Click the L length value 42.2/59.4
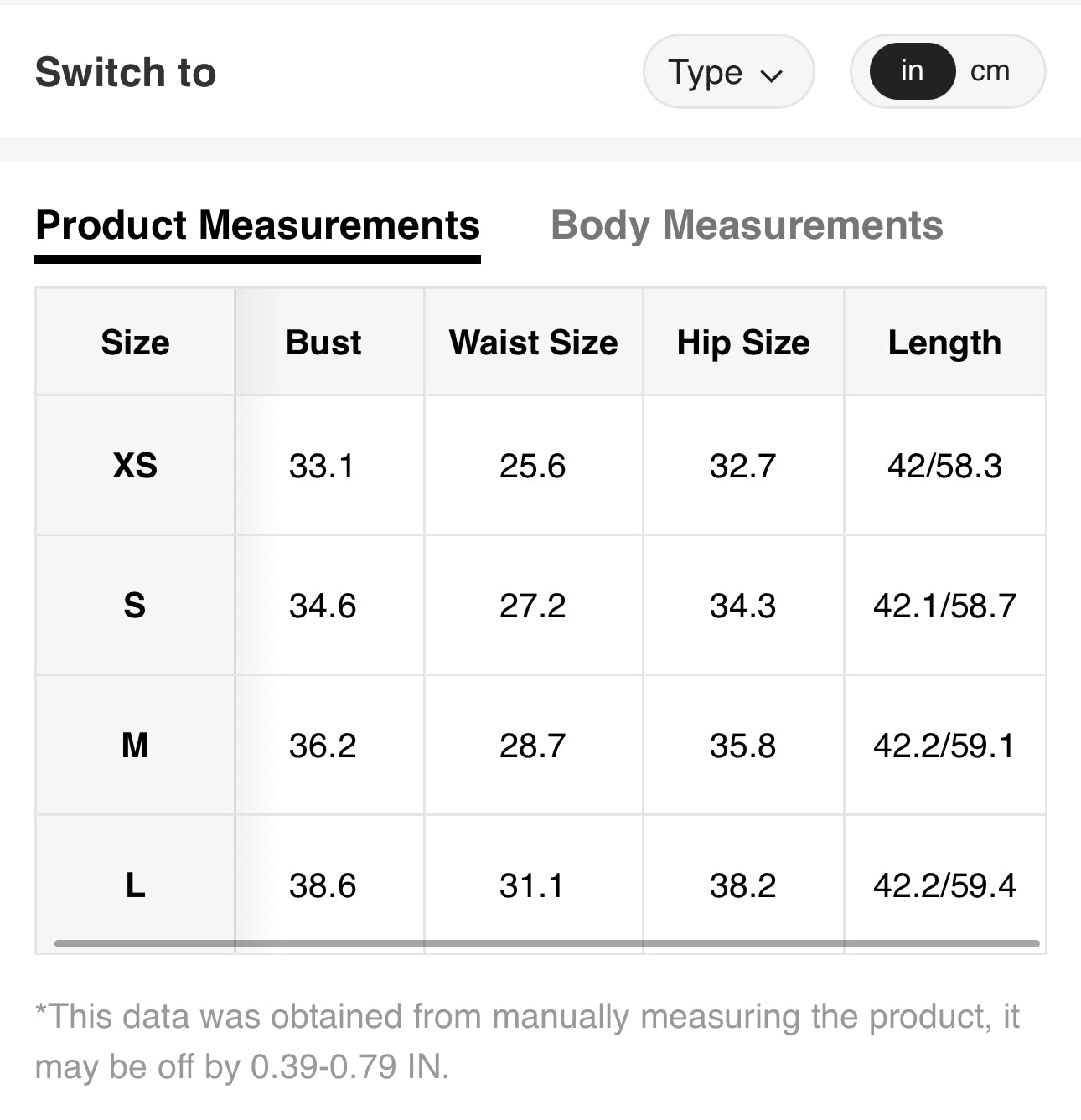 point(944,885)
